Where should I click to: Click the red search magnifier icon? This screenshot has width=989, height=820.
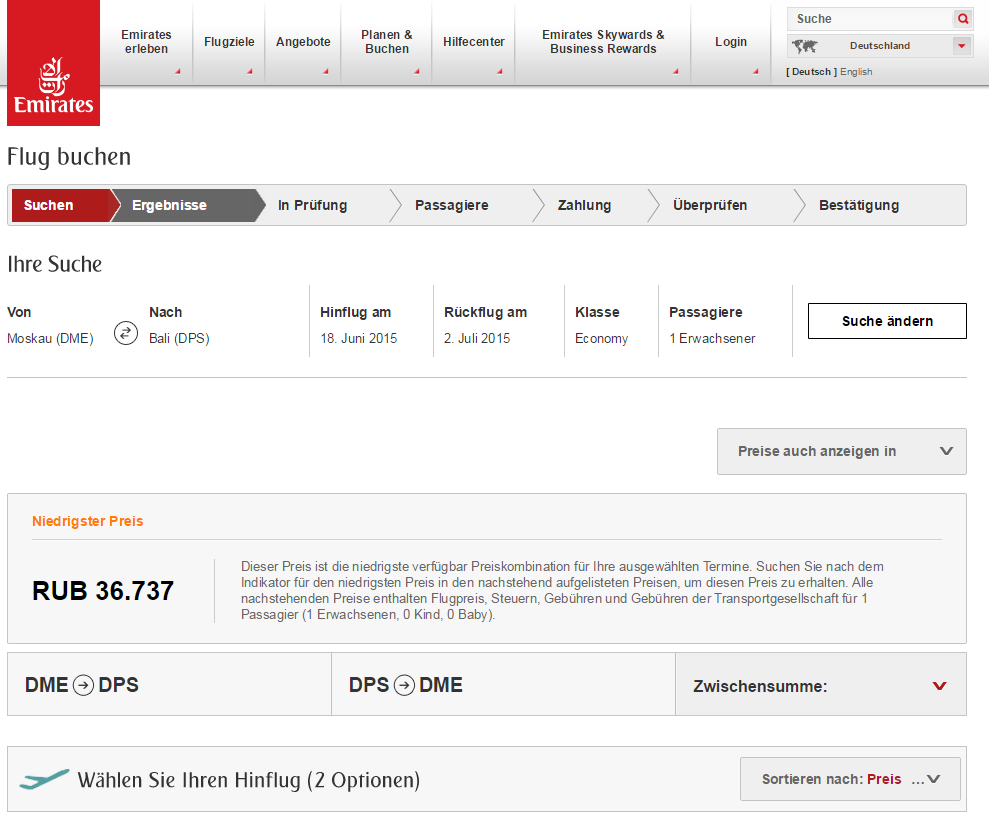point(963,19)
